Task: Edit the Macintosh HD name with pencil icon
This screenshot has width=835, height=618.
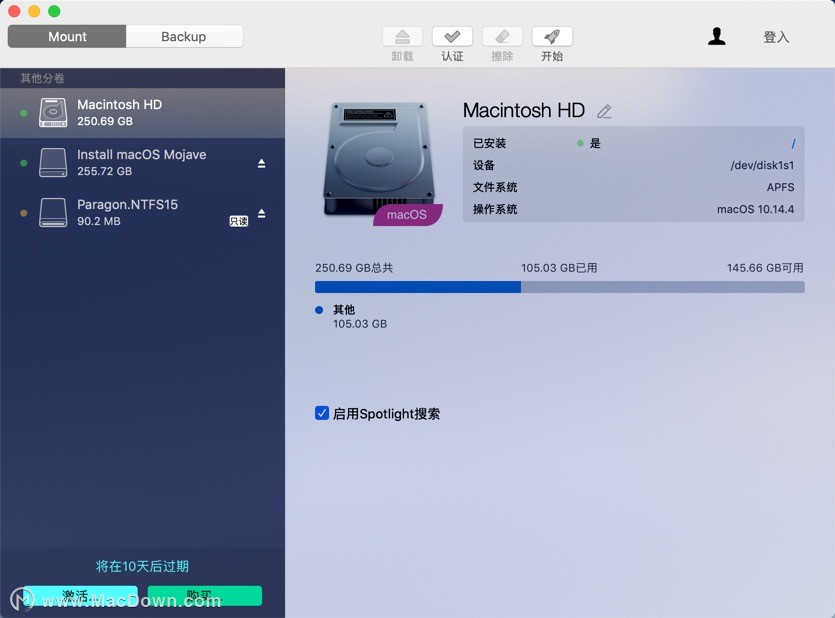Action: point(604,111)
